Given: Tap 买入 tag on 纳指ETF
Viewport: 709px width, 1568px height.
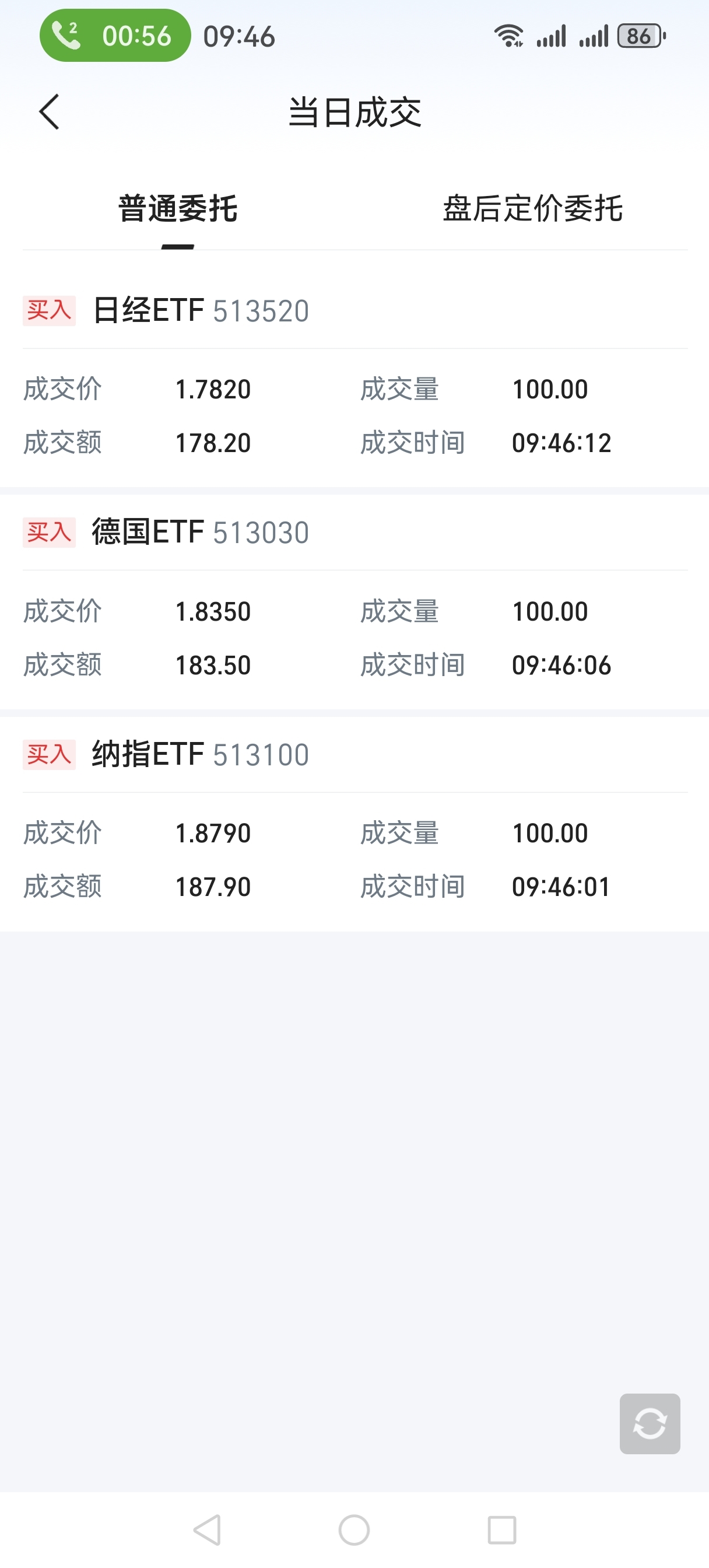Looking at the screenshot, I should click(50, 755).
